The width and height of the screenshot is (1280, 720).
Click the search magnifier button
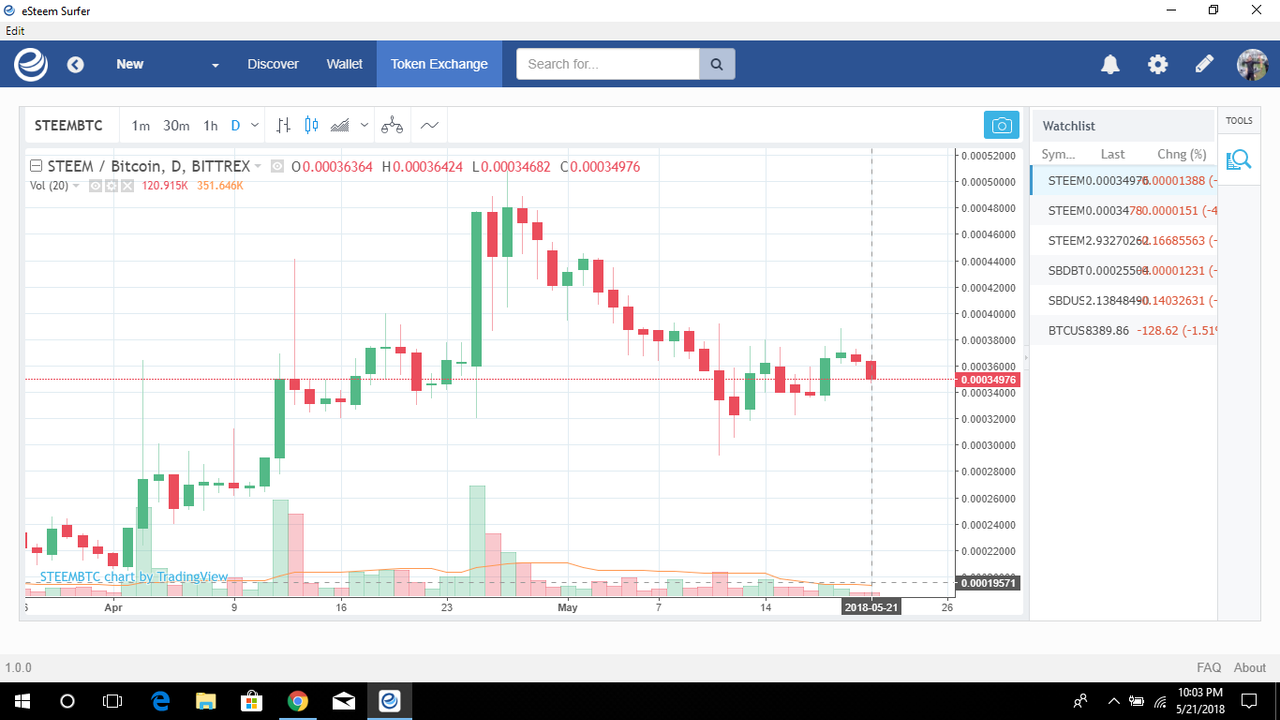716,64
